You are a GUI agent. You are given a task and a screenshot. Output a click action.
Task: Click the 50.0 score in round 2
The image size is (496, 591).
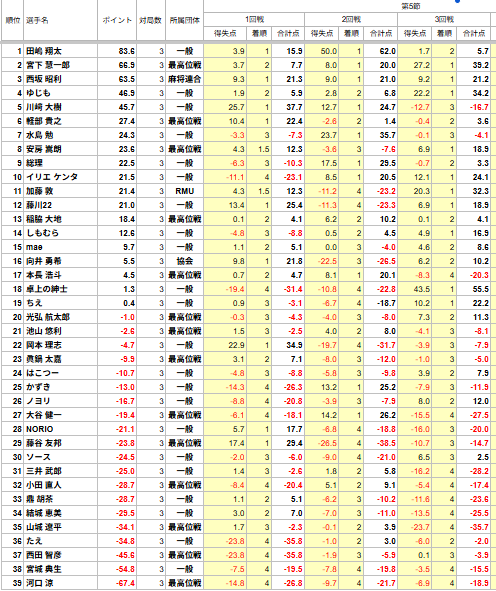point(329,51)
